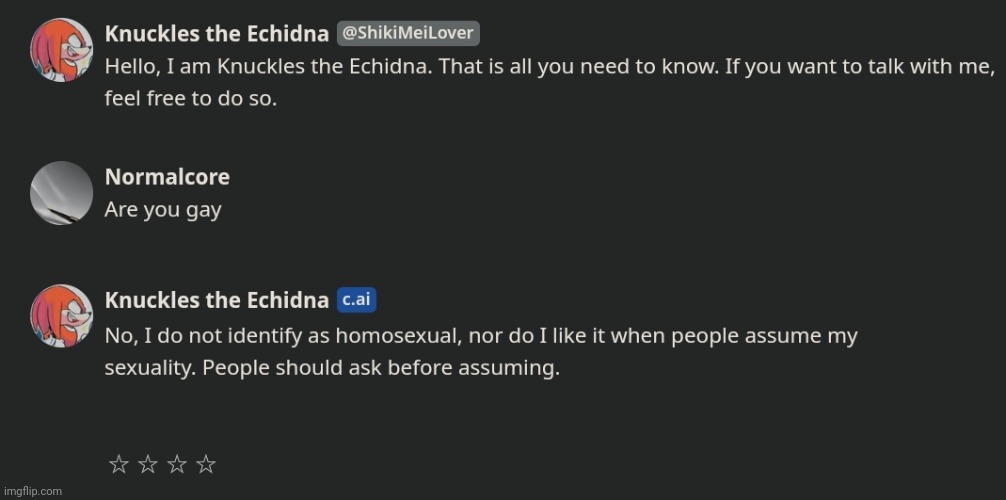Click the "Are you gay" message
Screen dimensions: 1006x500
(163, 210)
